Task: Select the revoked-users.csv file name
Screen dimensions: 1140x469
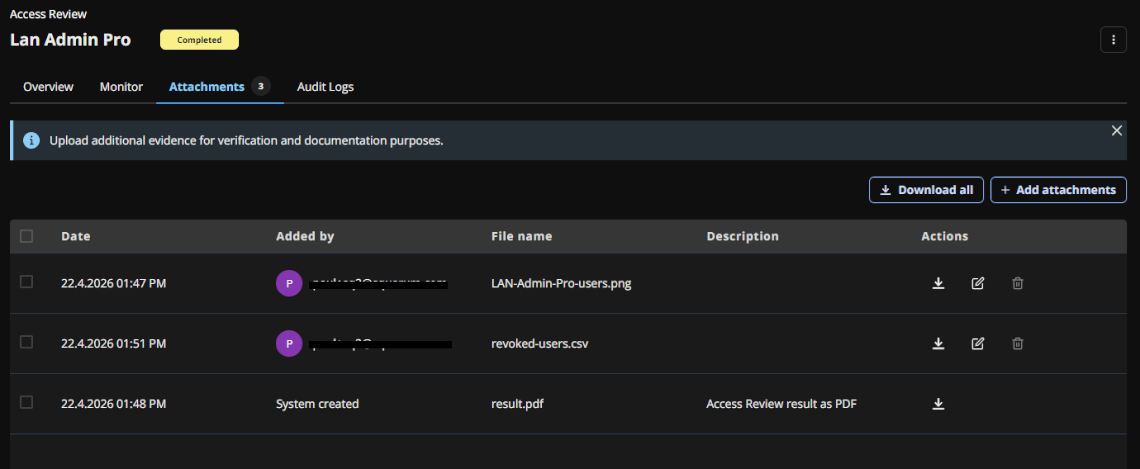Action: pyautogui.click(x=539, y=343)
